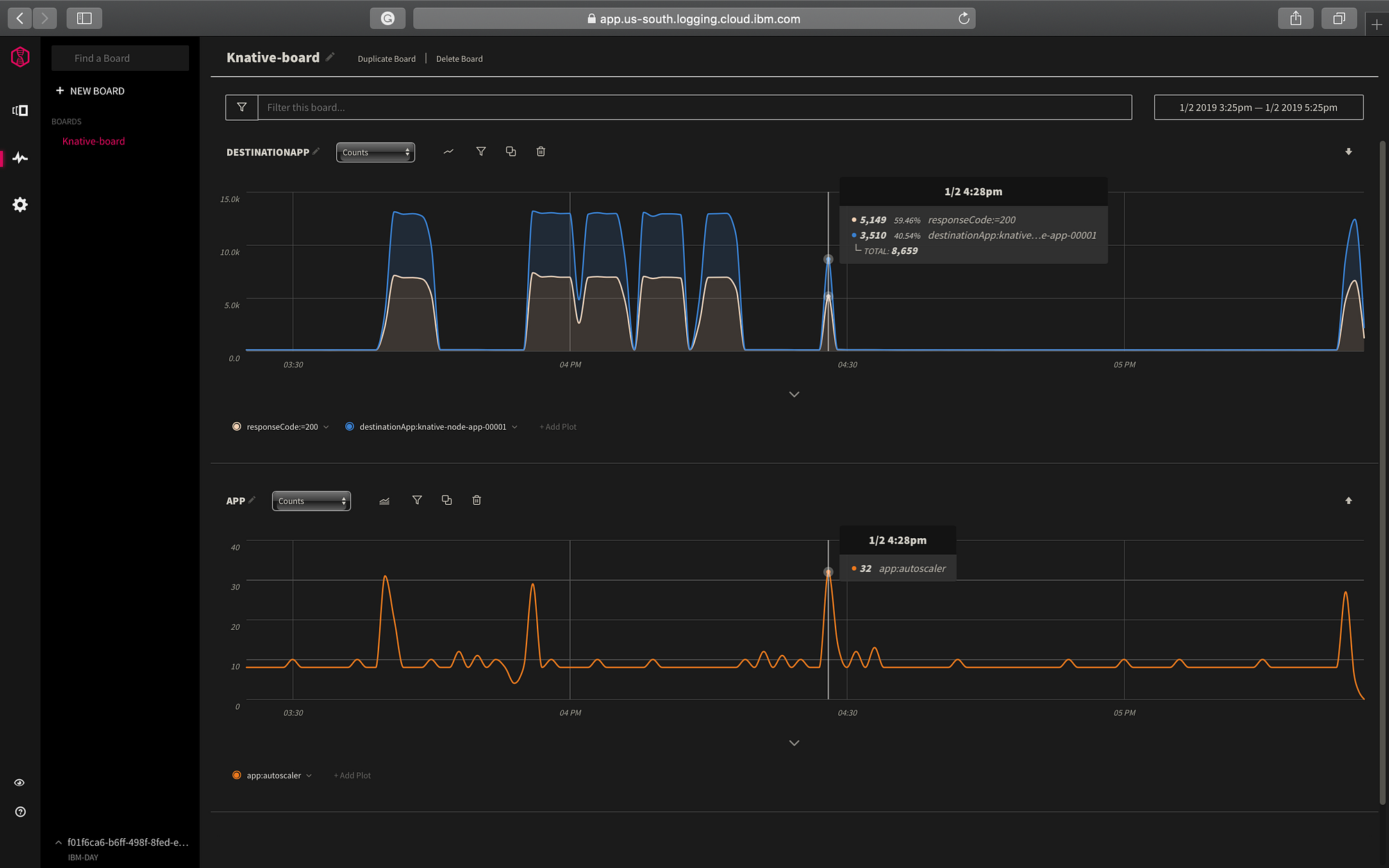Move DESTINATIONAPP graph down with arrow
The image size is (1389, 868).
click(1349, 151)
